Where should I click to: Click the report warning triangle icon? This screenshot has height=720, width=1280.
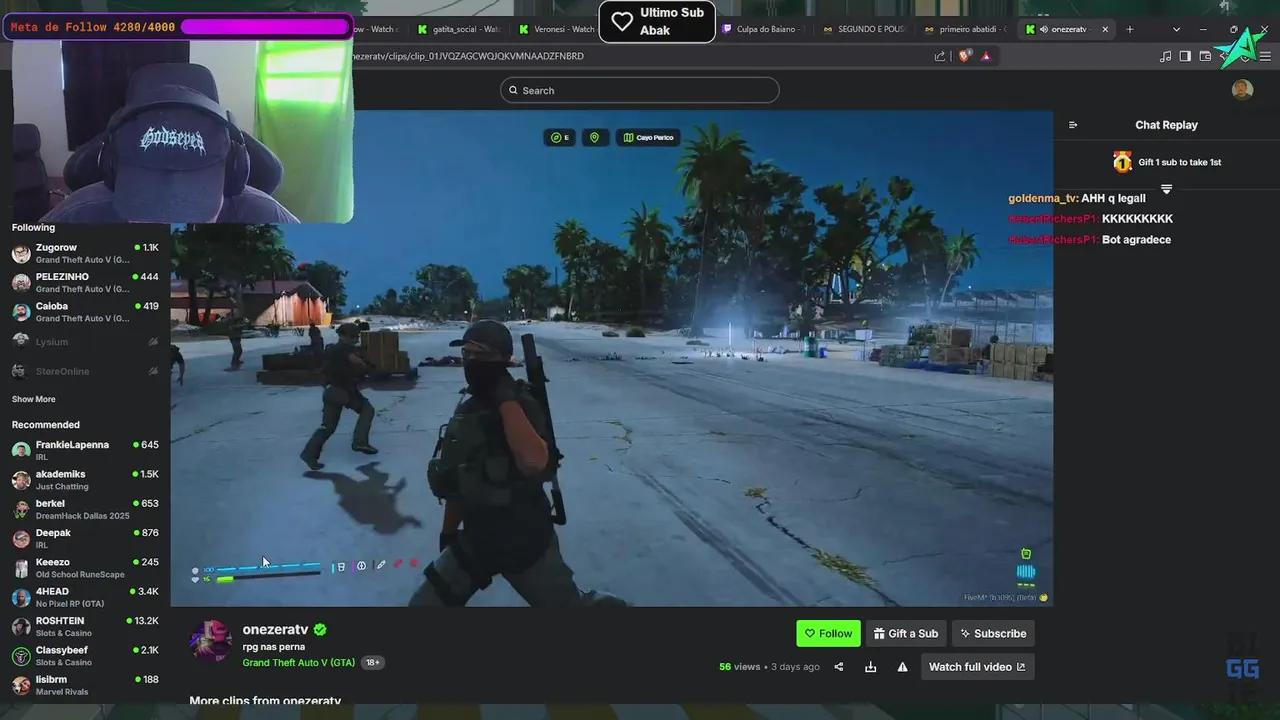[902, 667]
